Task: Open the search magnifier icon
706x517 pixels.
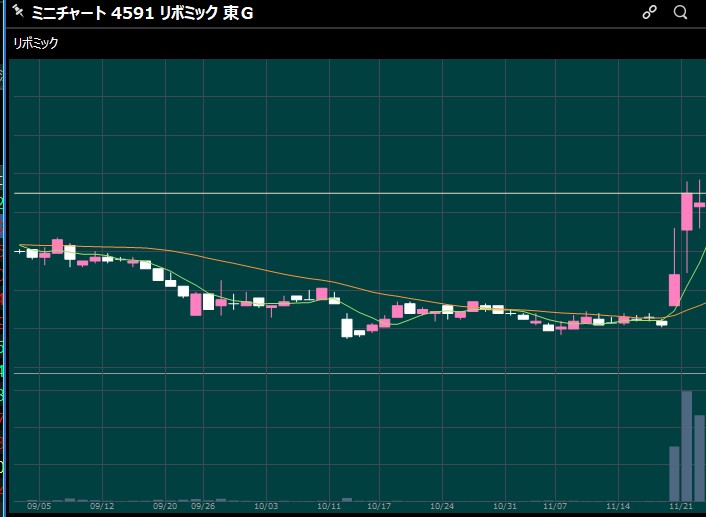Action: pyautogui.click(x=680, y=12)
